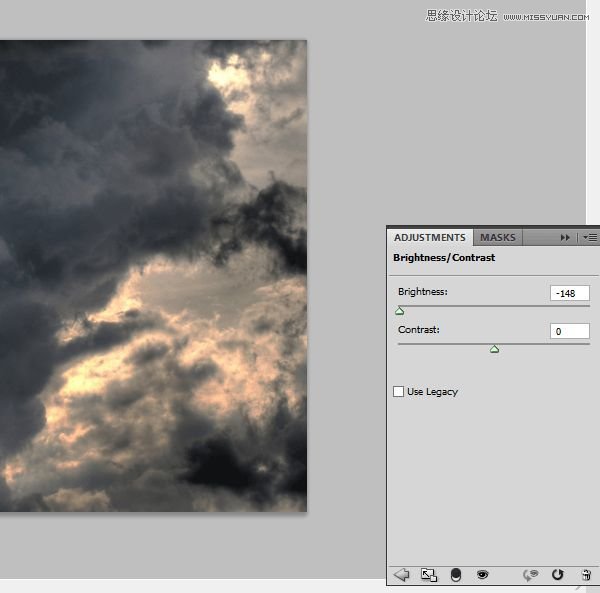Click the Brightness label
The image size is (600, 593).
423,292
